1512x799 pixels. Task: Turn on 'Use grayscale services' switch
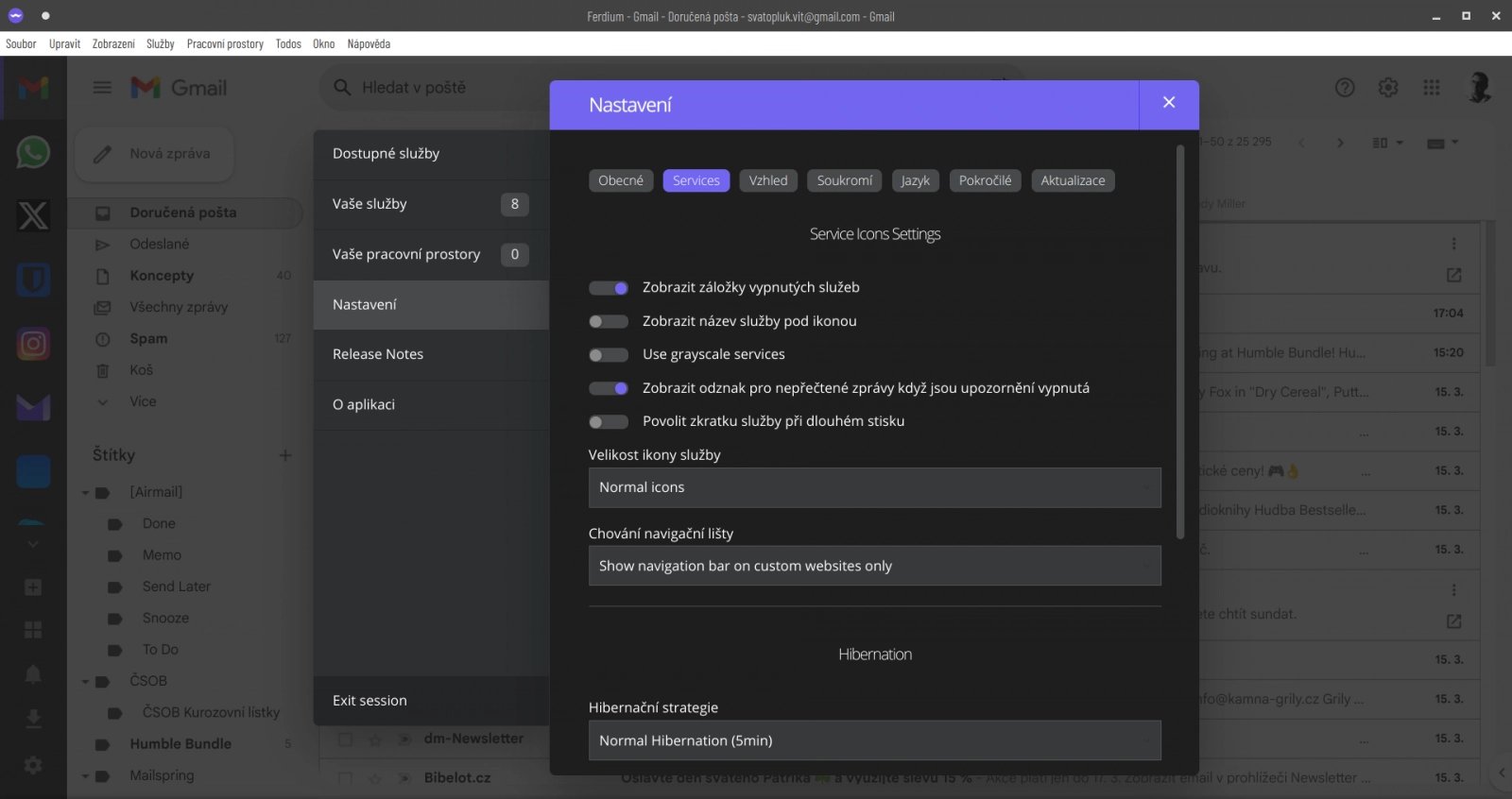coord(609,355)
